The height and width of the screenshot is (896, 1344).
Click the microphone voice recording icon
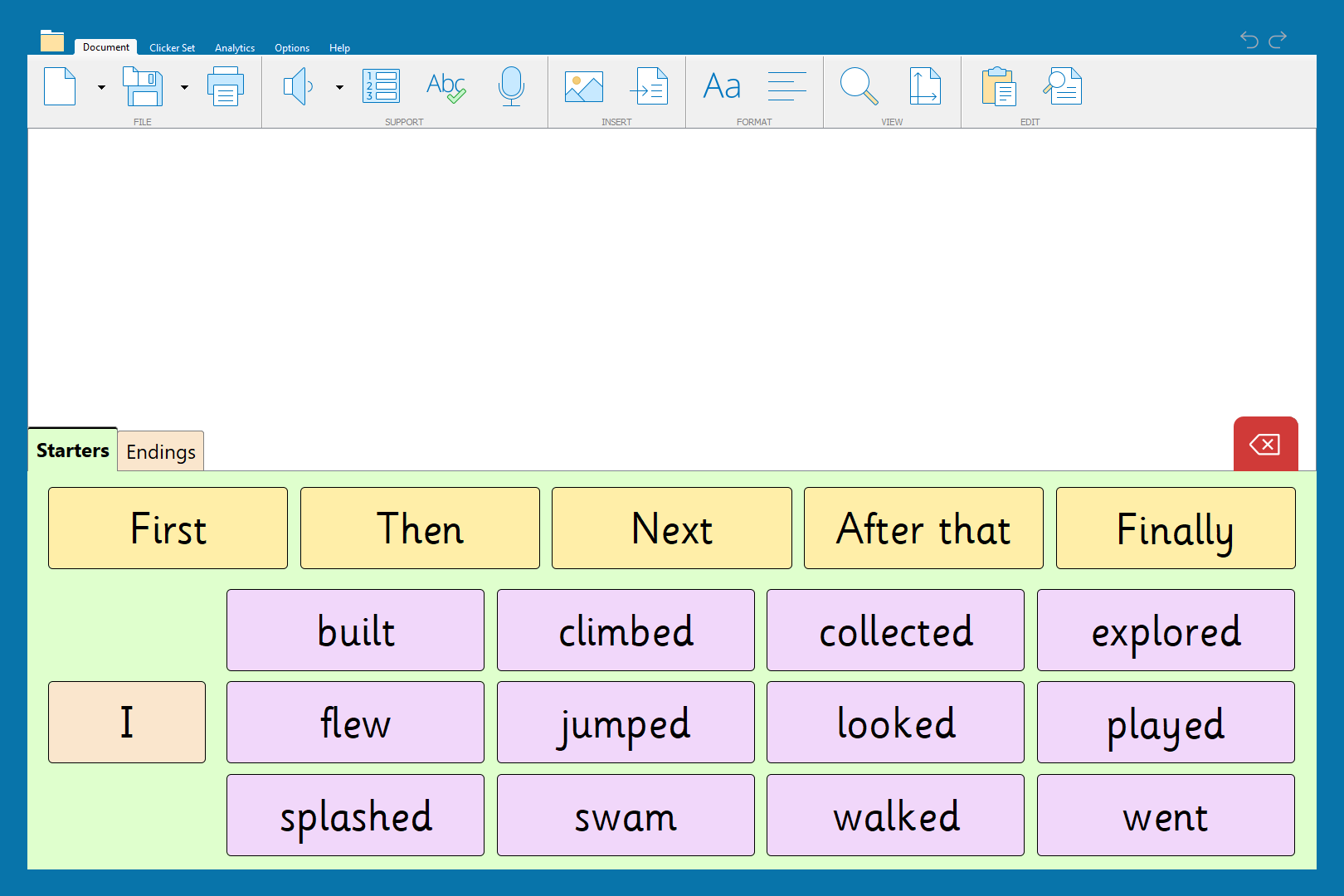[511, 86]
